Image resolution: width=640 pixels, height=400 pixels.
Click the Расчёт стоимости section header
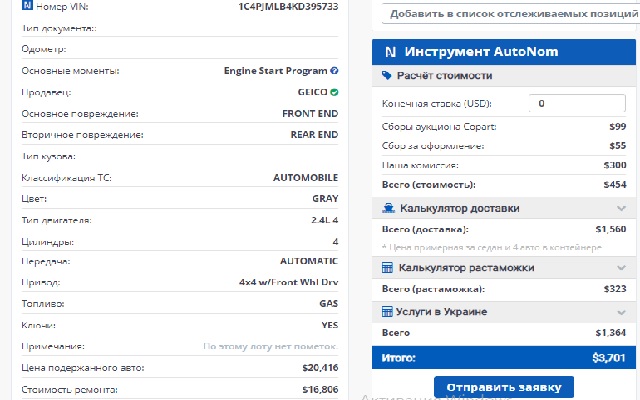504,76
